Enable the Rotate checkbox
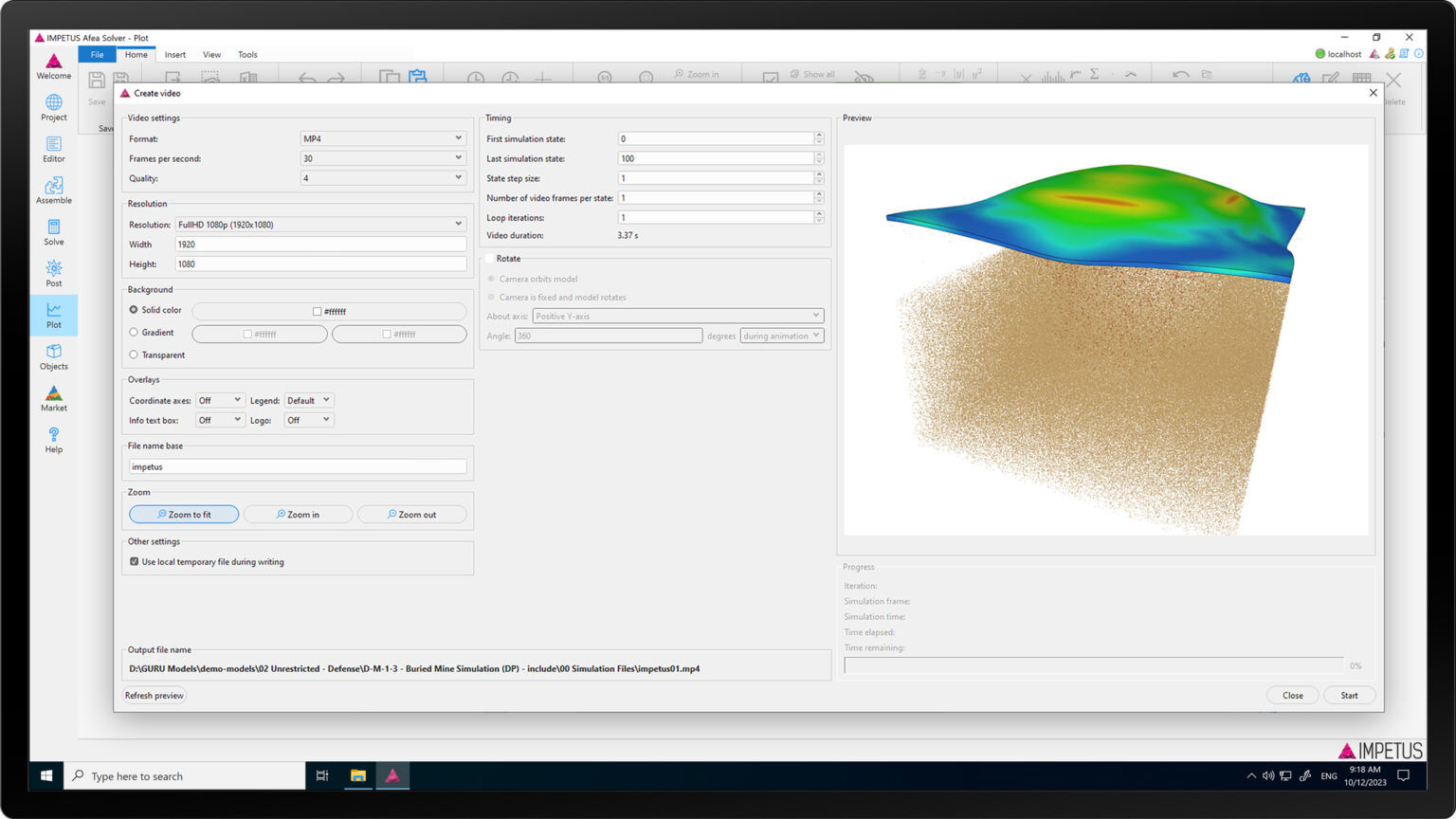 click(490, 259)
